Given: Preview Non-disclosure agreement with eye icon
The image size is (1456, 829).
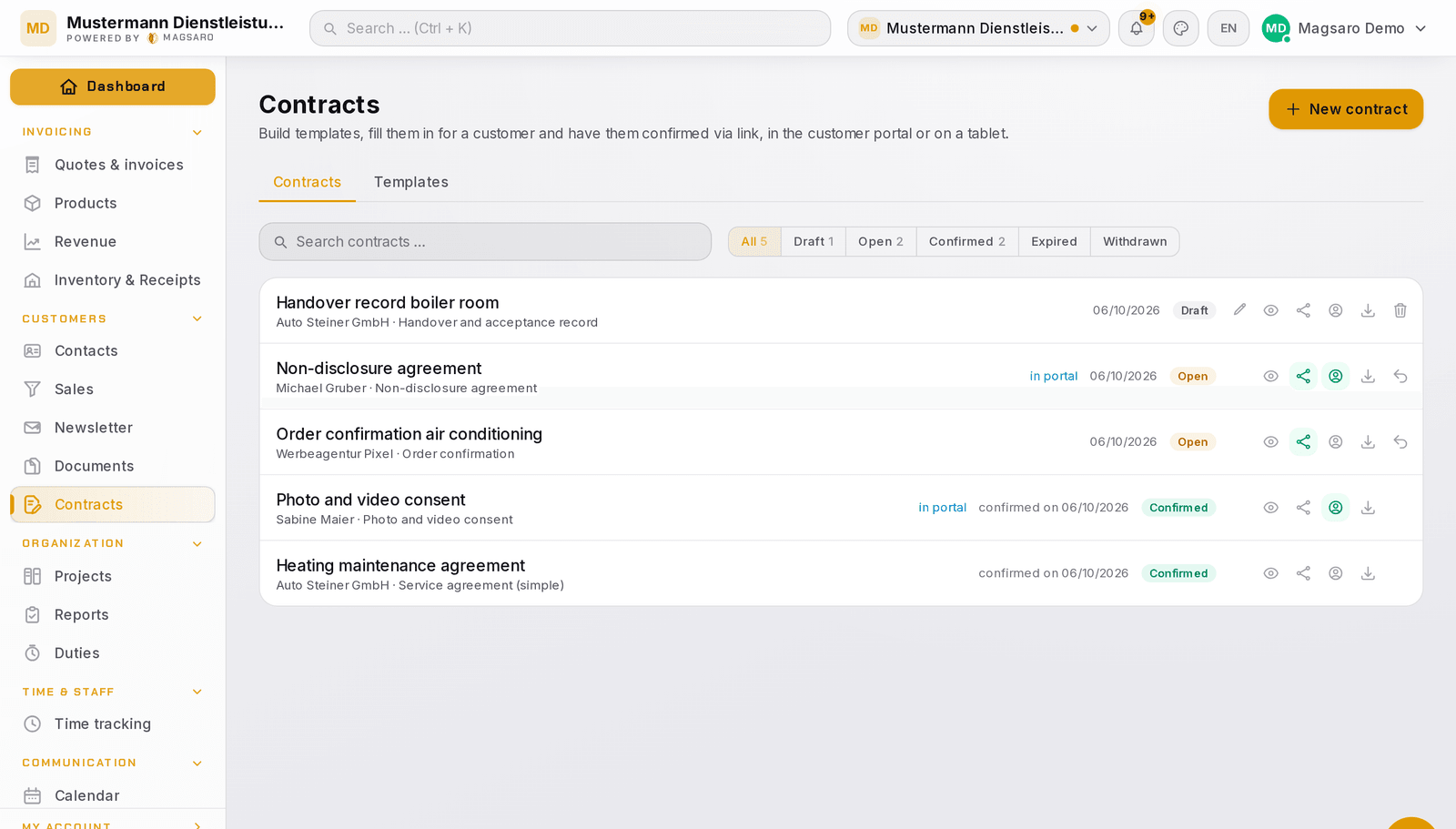Looking at the screenshot, I should pos(1271,376).
